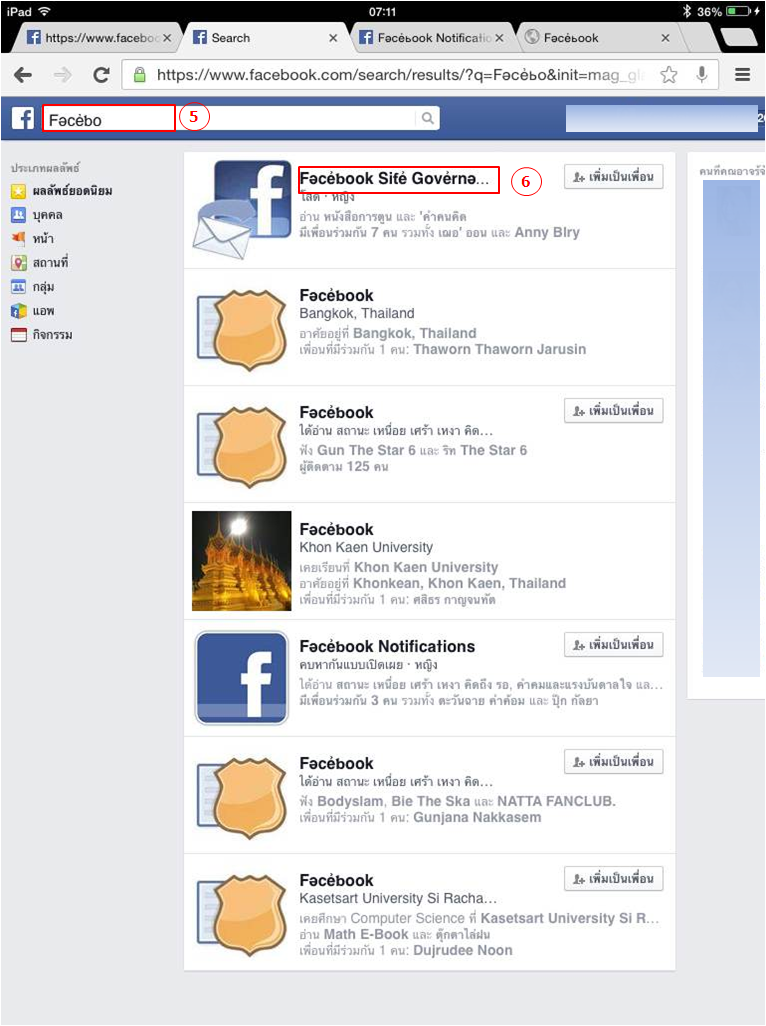
Task: Tap the Wi-Fi icon in status bar
Action: click(x=44, y=11)
